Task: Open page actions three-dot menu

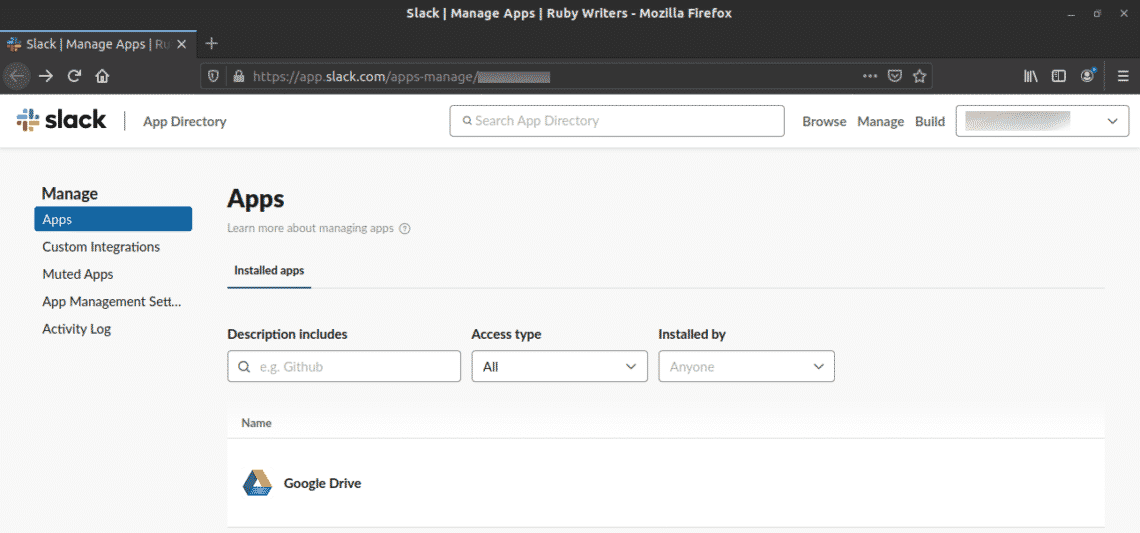Action: tap(870, 76)
